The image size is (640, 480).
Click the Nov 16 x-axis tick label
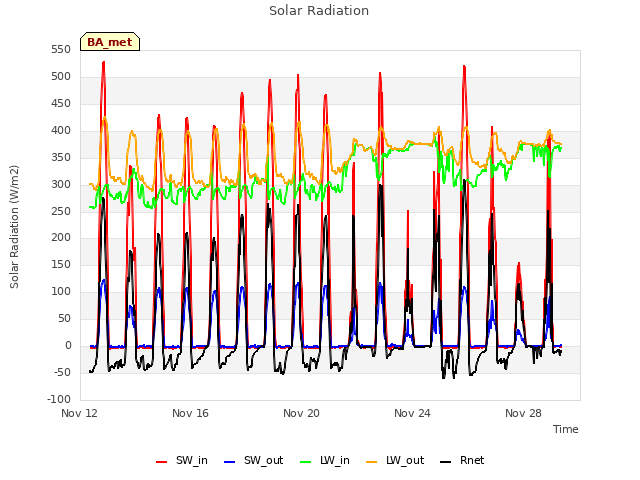190,413
